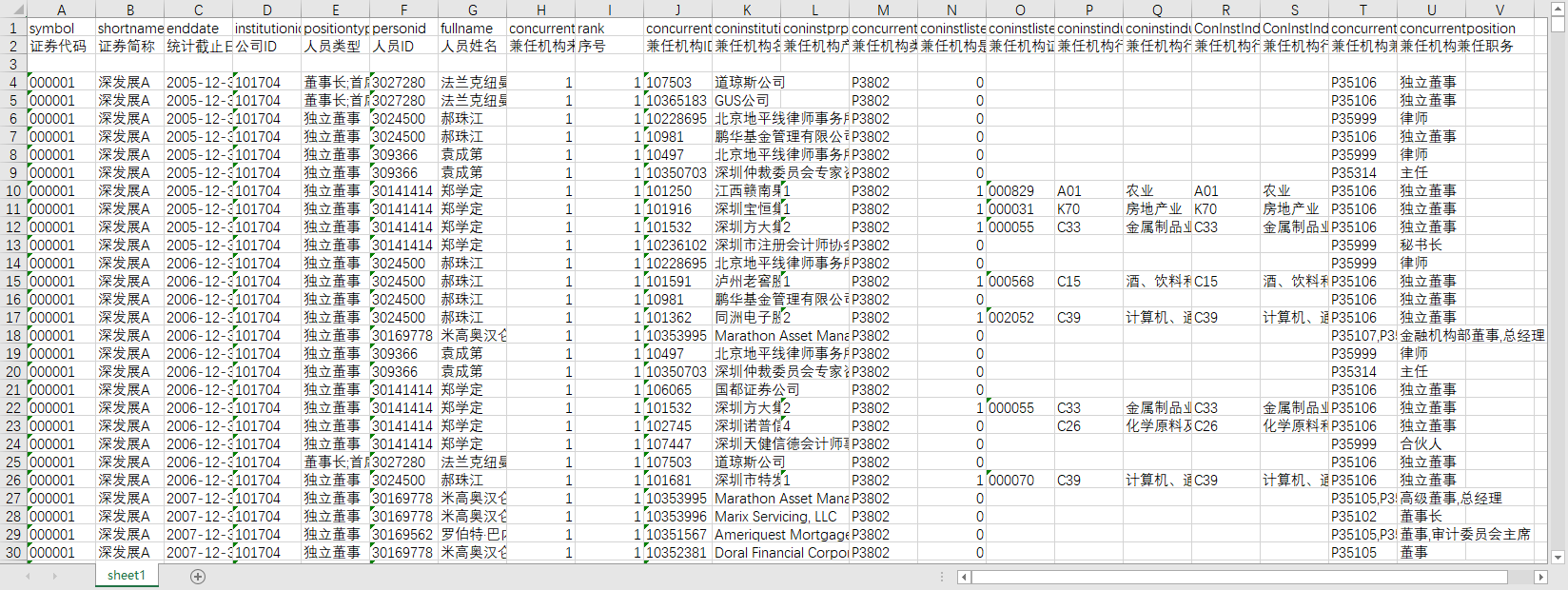Viewport: 1568px width, 590px height.
Task: Click the horizontal scrollbar thumb
Action: 1239,577
